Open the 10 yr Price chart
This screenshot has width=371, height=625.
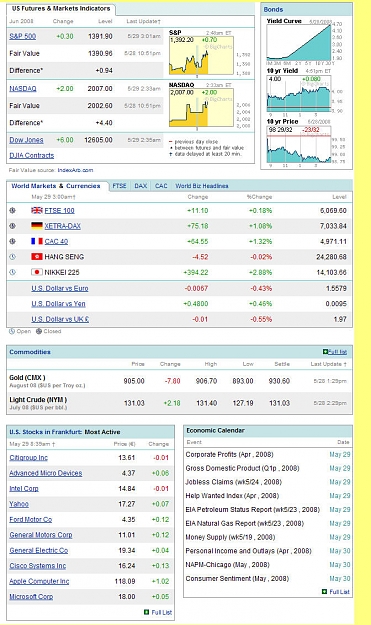tap(299, 145)
